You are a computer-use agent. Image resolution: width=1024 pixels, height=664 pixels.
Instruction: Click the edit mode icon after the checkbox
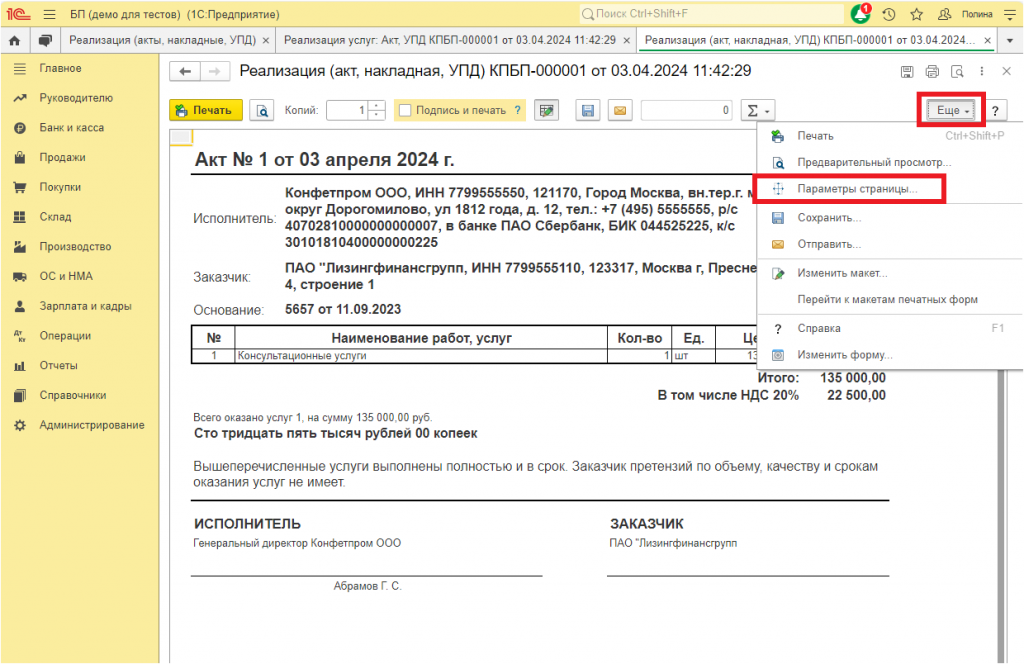547,110
